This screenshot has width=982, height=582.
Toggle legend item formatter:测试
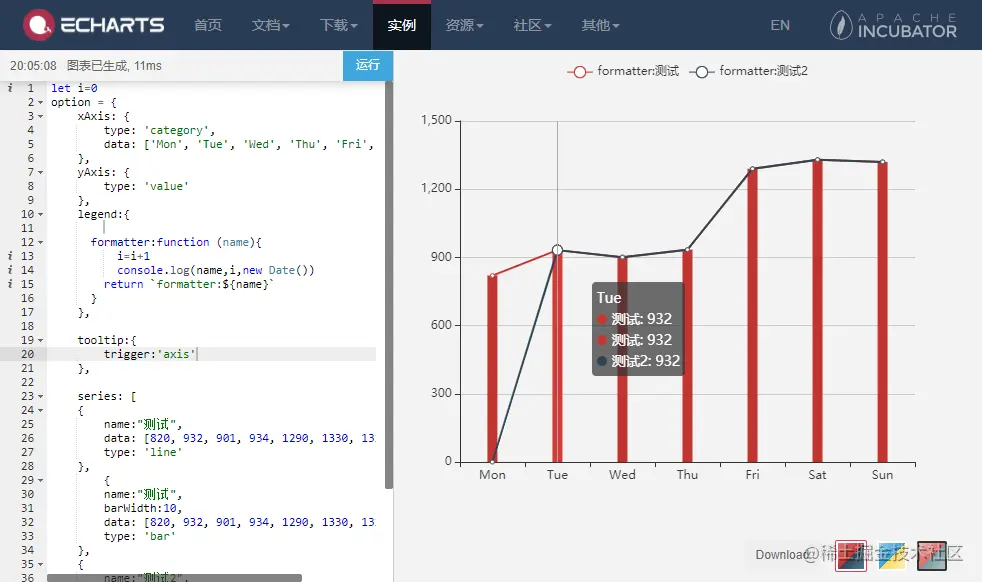click(623, 71)
